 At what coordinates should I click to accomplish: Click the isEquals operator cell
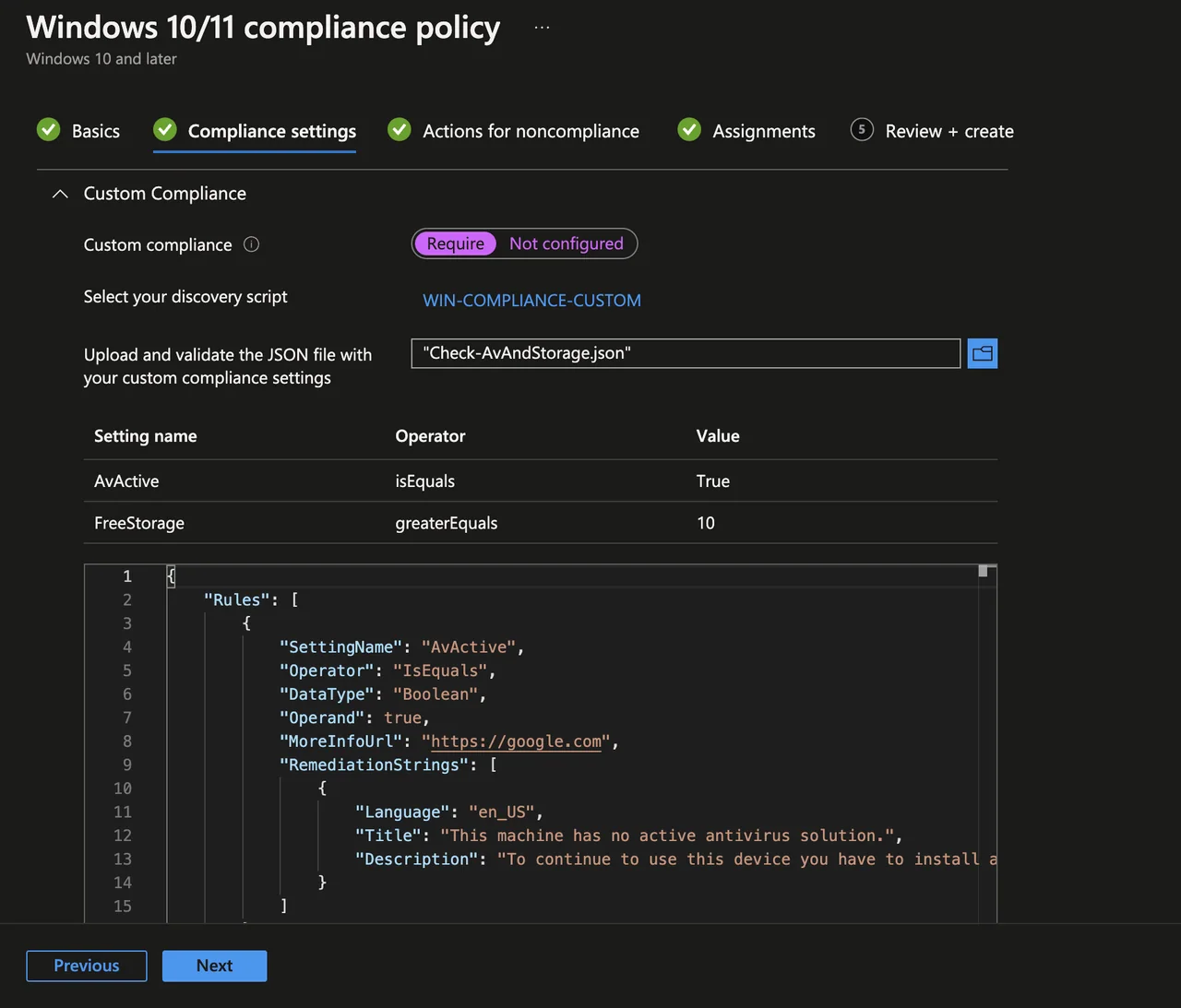[x=425, y=481]
